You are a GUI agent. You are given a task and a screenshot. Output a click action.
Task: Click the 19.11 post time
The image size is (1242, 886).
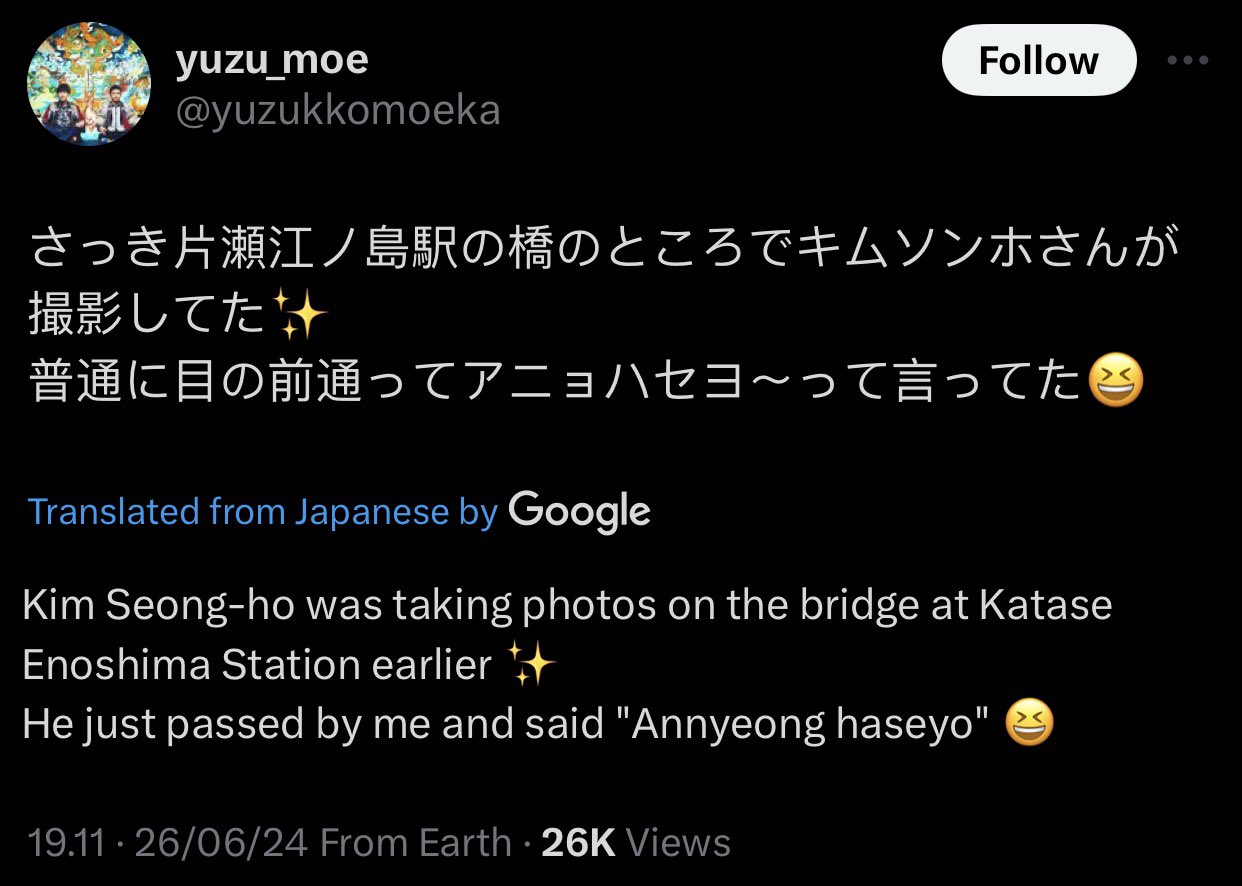[x=66, y=842]
